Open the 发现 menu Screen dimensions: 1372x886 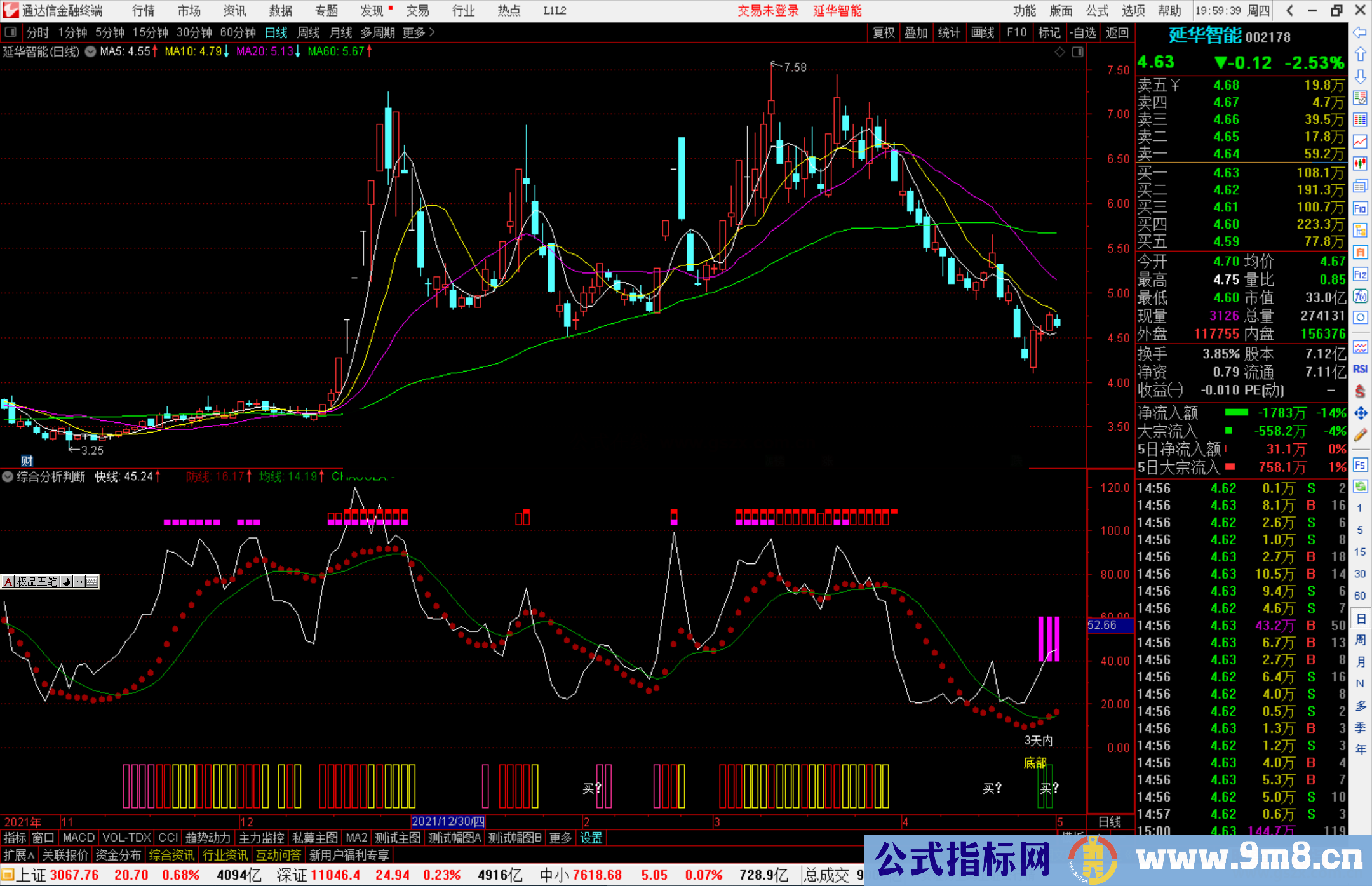tap(372, 11)
